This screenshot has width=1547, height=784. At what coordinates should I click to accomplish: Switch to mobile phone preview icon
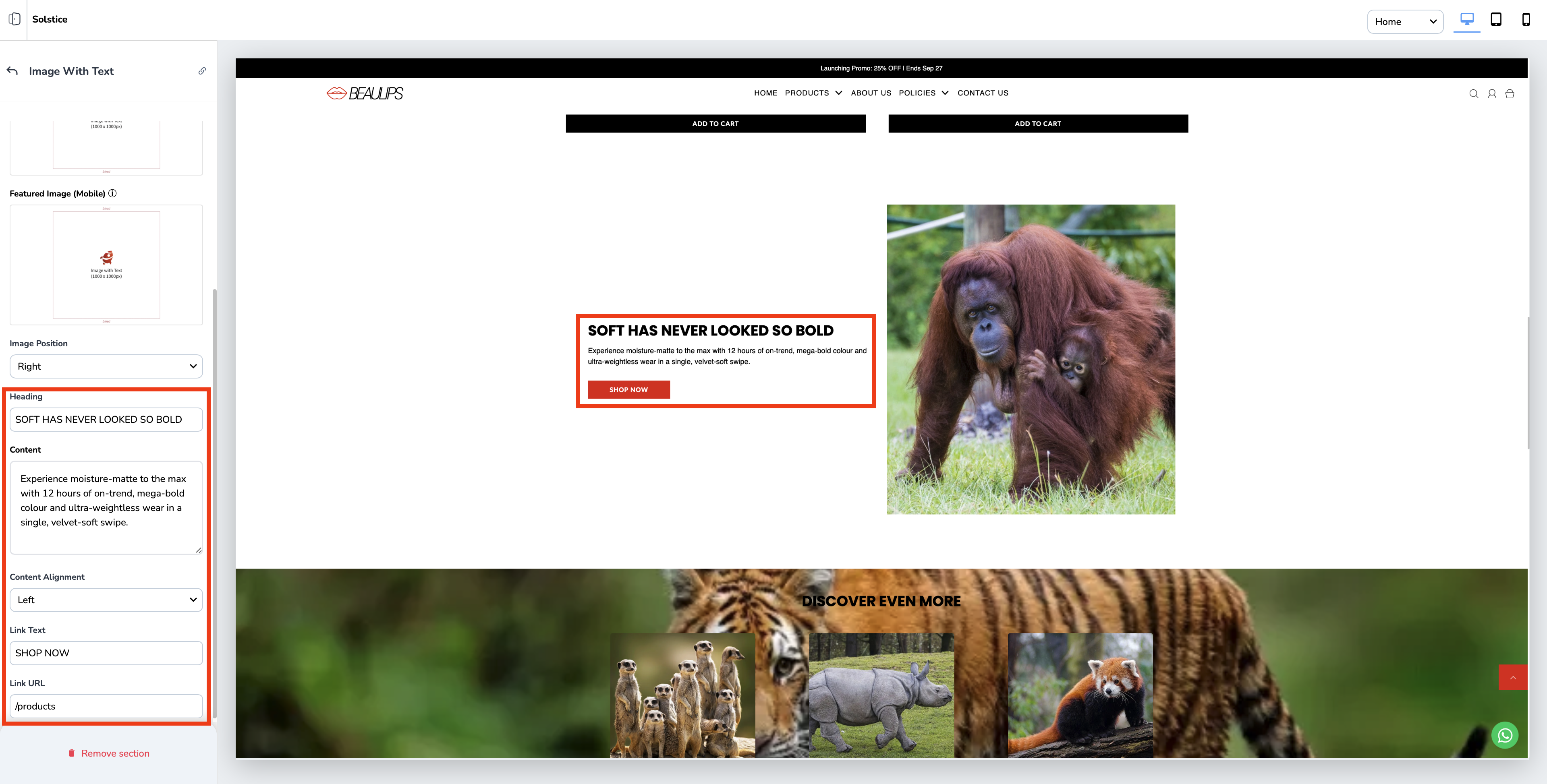pyautogui.click(x=1525, y=19)
